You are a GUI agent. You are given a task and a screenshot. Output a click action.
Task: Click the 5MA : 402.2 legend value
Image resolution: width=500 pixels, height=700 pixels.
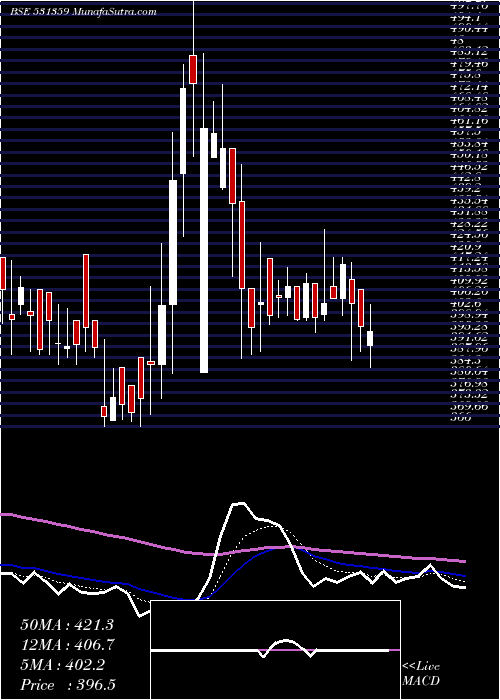[x=62, y=665]
